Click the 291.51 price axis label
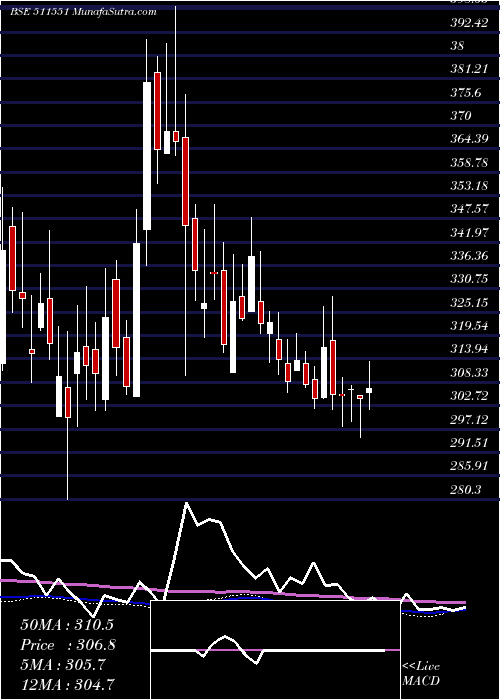 click(469, 442)
